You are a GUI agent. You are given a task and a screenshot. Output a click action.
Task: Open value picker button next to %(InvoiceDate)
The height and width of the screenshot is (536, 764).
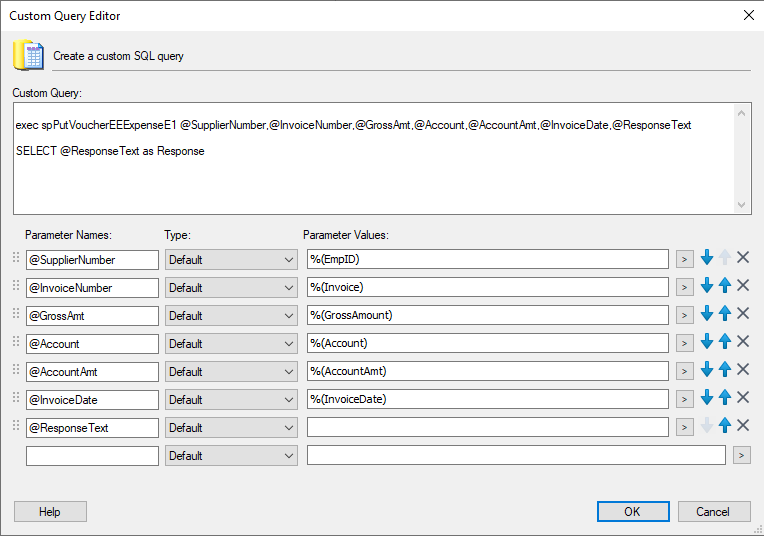point(684,399)
